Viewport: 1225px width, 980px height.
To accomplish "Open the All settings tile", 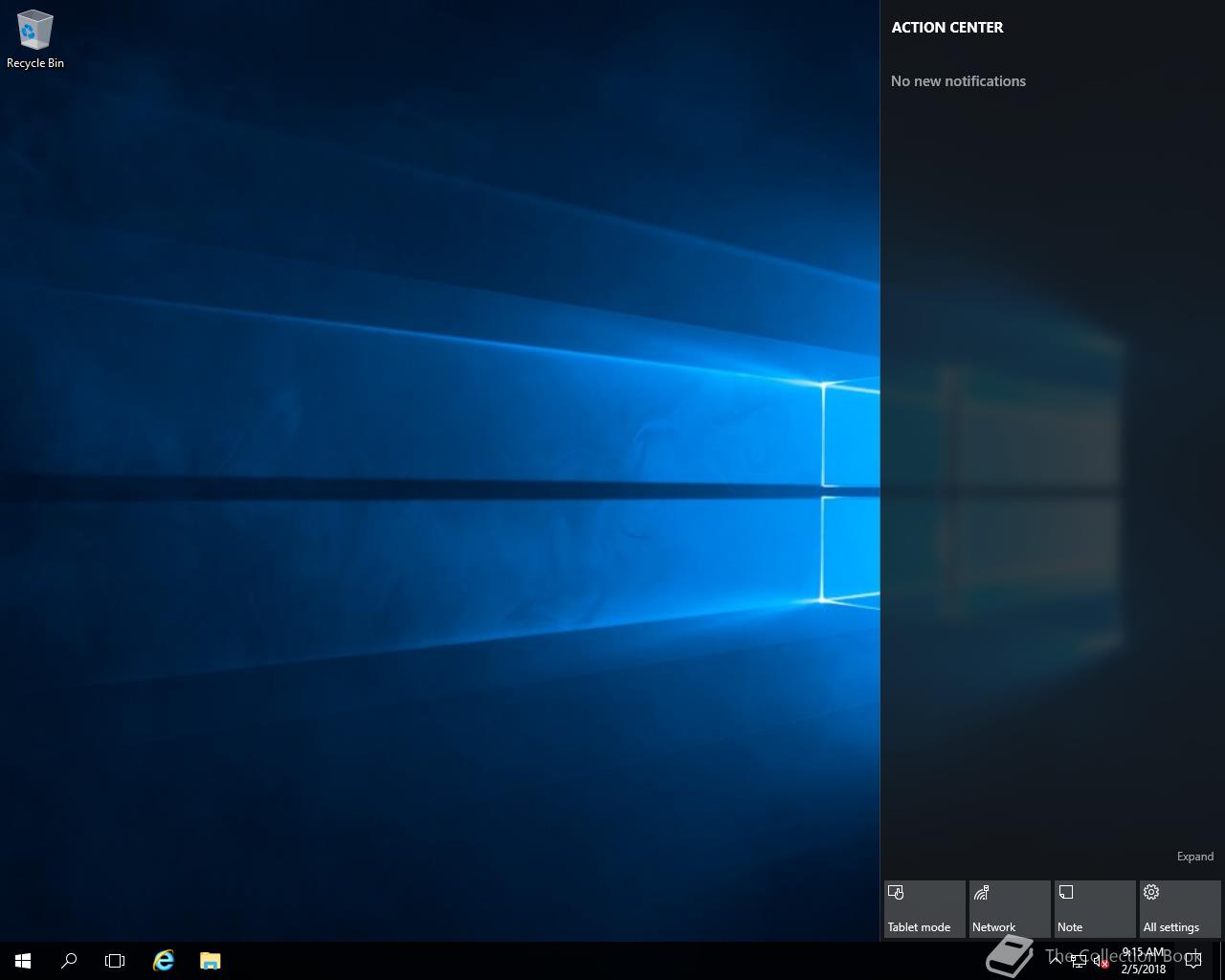I will click(x=1180, y=909).
